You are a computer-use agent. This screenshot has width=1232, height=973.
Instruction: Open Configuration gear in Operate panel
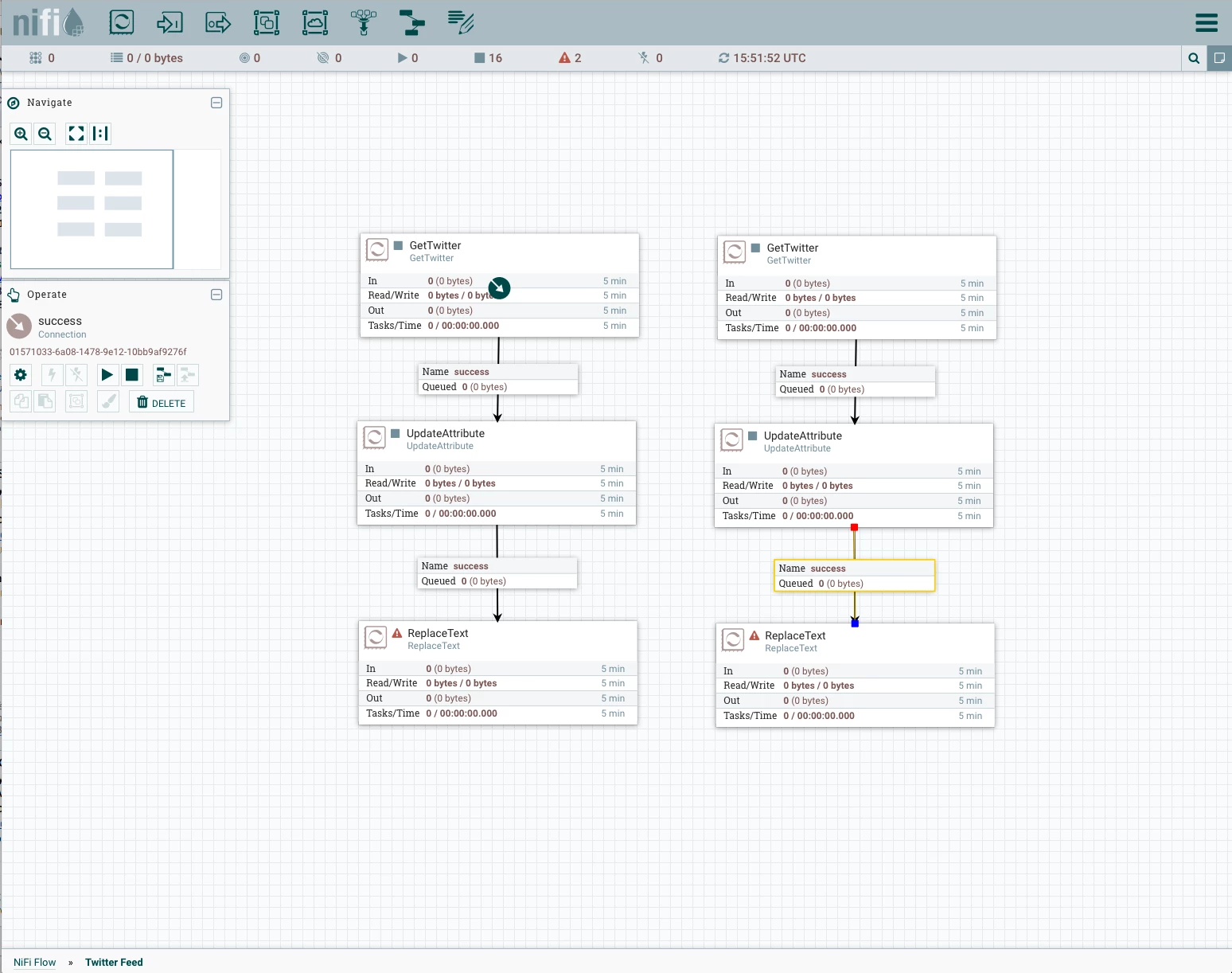click(21, 375)
